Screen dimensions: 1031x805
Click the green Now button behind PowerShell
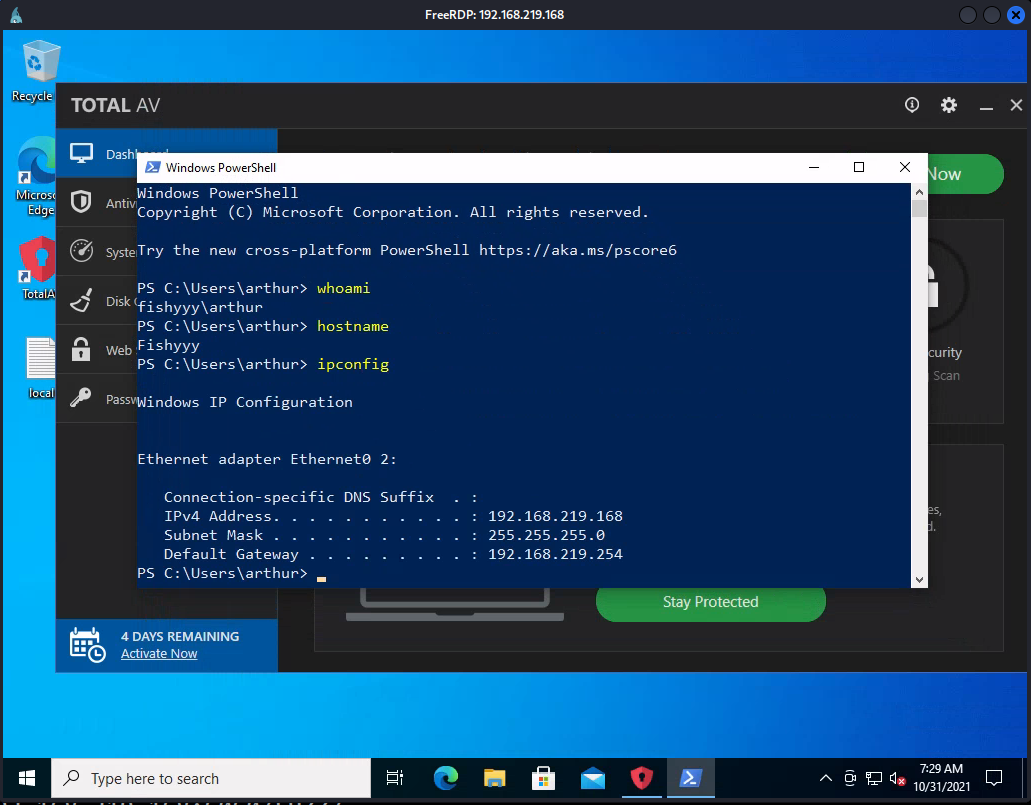click(965, 174)
